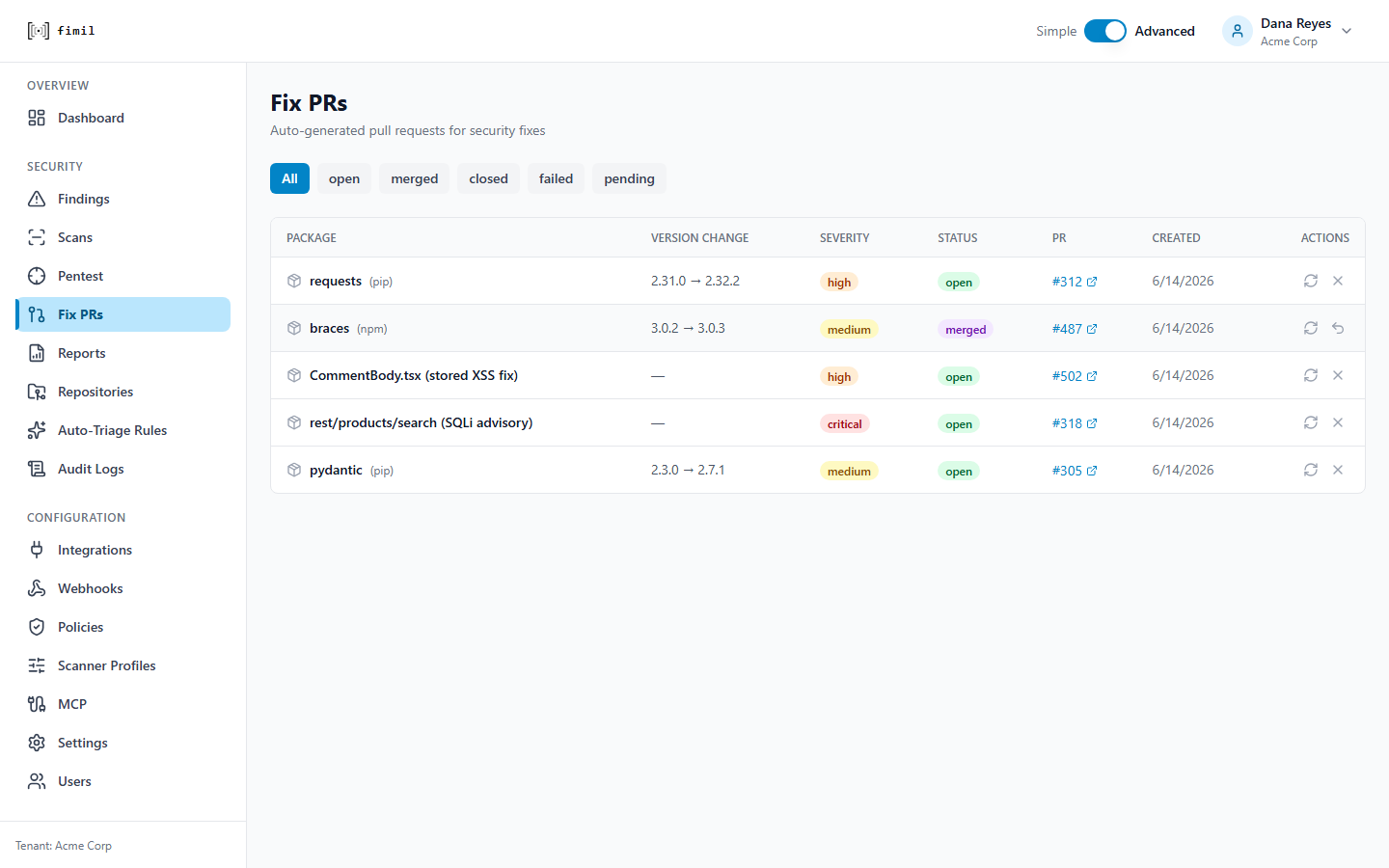Open pull request #312 link
This screenshot has width=1389, height=868.
coord(1075,282)
